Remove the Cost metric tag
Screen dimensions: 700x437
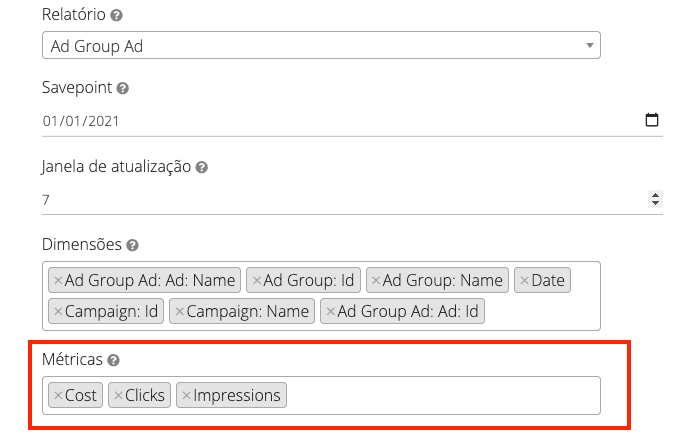[57, 396]
